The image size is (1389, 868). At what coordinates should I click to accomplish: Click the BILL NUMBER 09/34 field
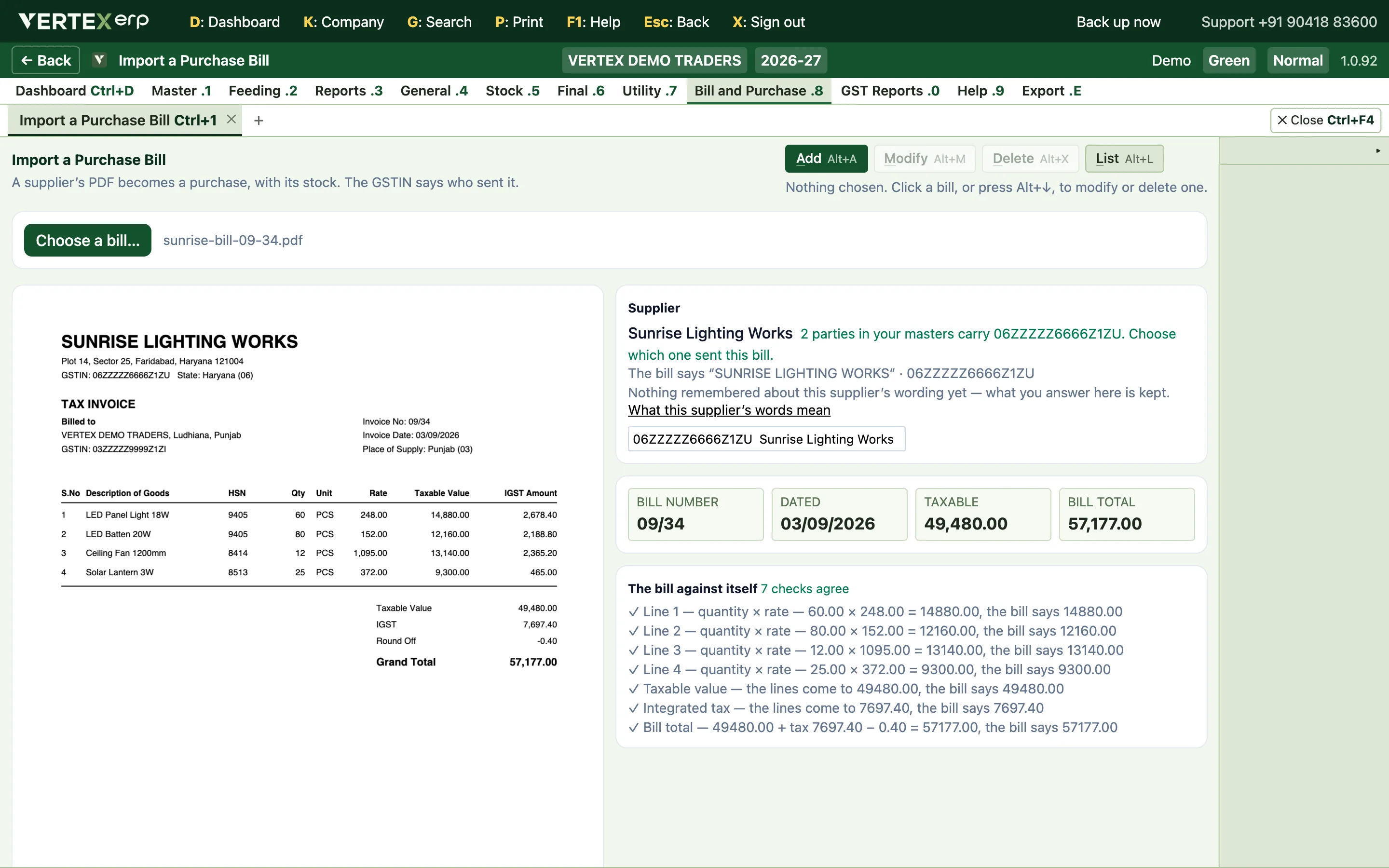[695, 515]
